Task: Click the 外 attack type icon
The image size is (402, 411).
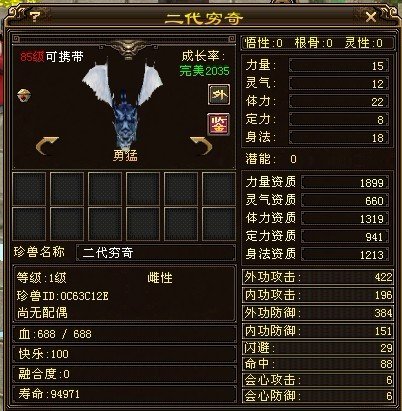Action: pos(219,94)
